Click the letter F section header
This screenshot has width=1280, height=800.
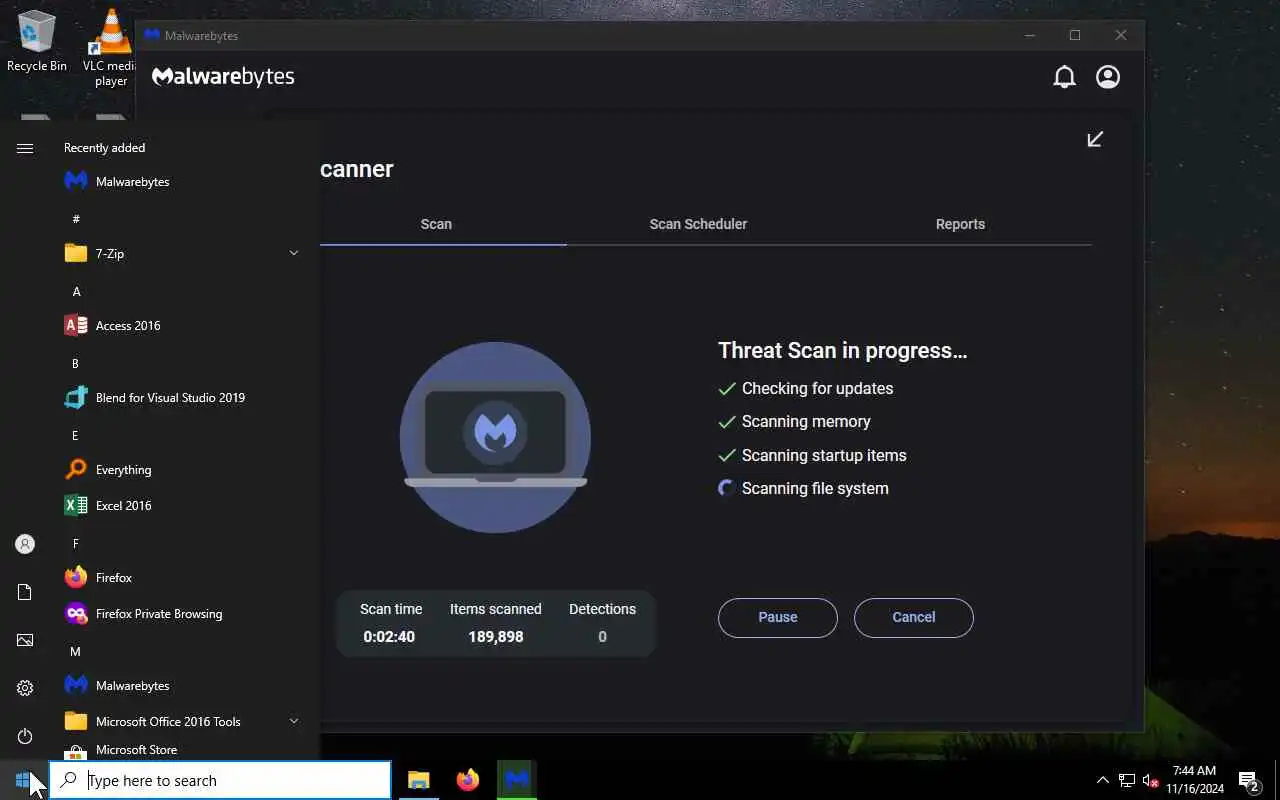tap(75, 543)
